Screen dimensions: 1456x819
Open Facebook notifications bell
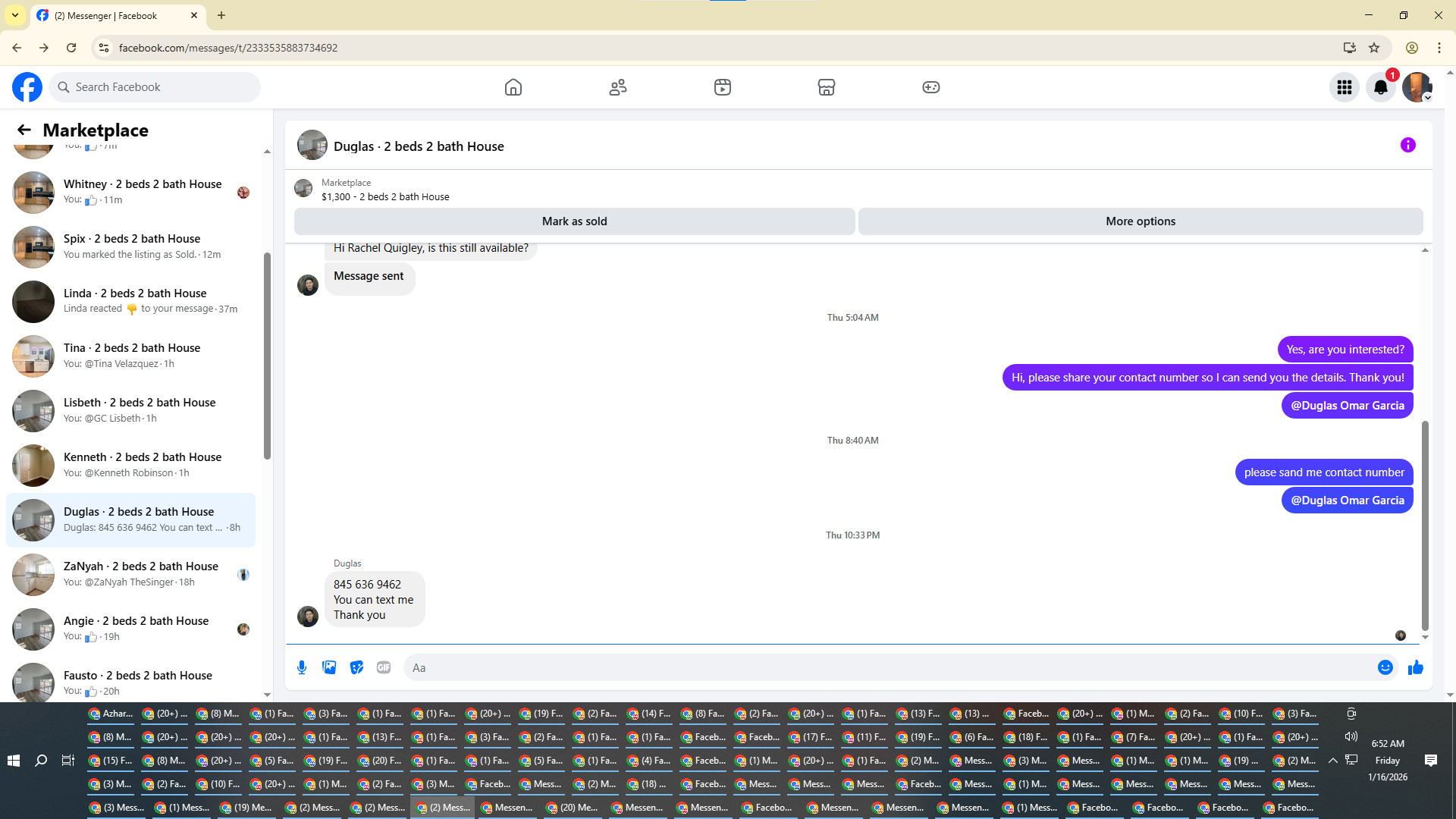coord(1380,87)
